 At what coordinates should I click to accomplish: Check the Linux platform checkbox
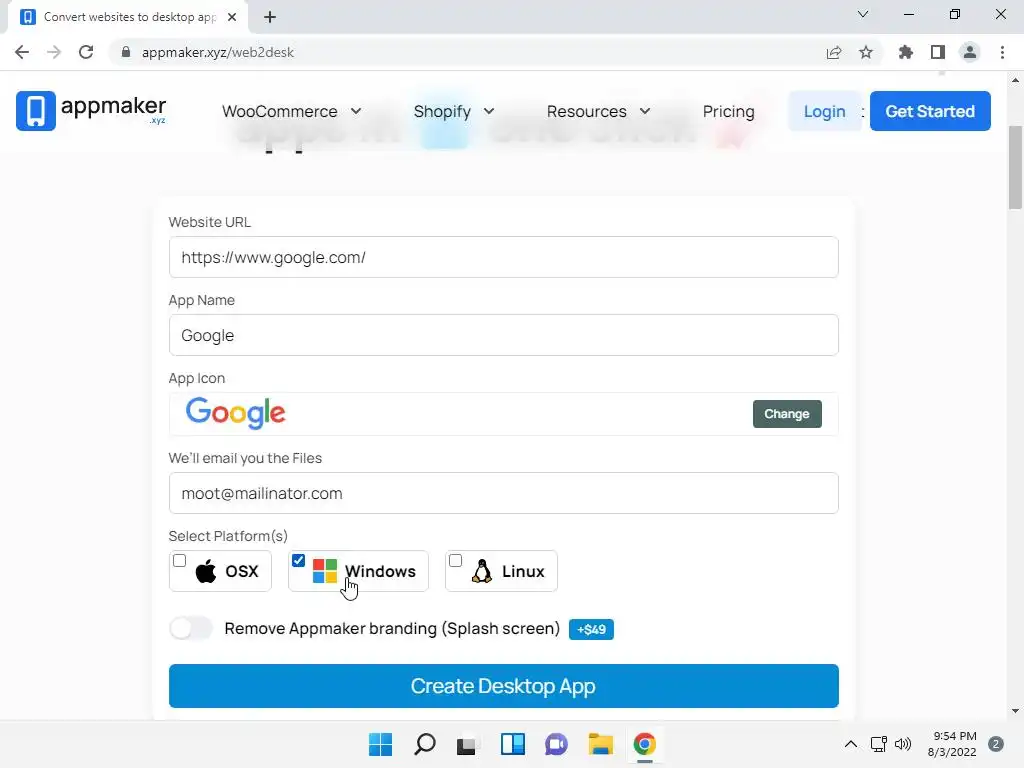tap(456, 560)
